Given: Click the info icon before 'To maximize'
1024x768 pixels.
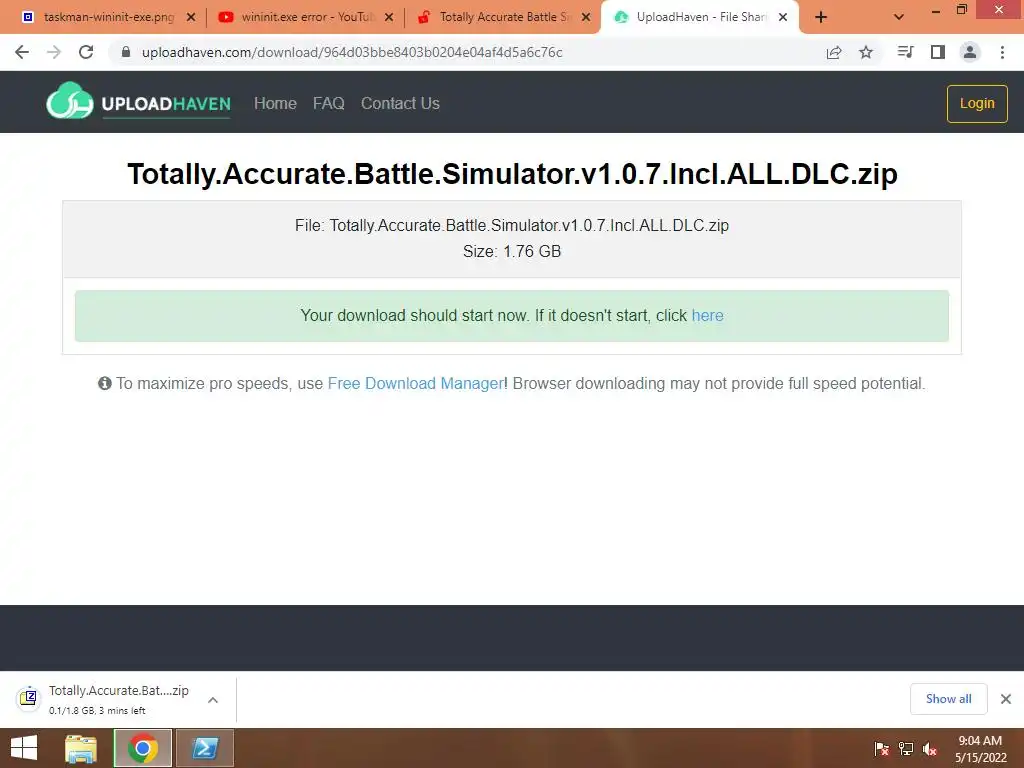Looking at the screenshot, I should (104, 383).
